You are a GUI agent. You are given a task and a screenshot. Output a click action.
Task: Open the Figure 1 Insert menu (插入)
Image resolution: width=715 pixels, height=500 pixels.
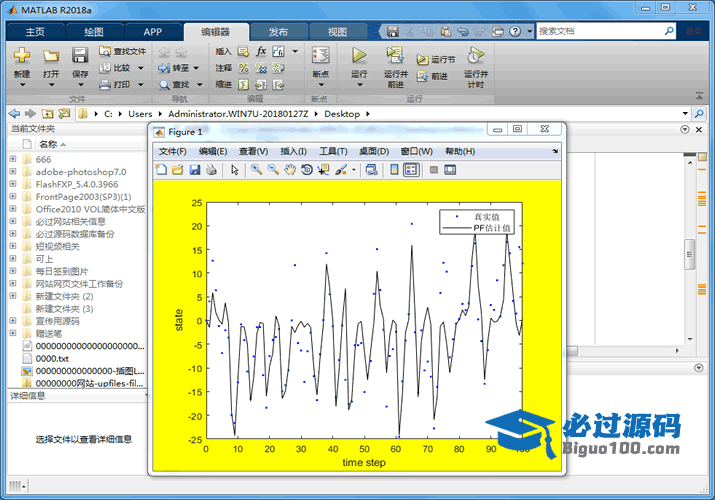(x=293, y=151)
